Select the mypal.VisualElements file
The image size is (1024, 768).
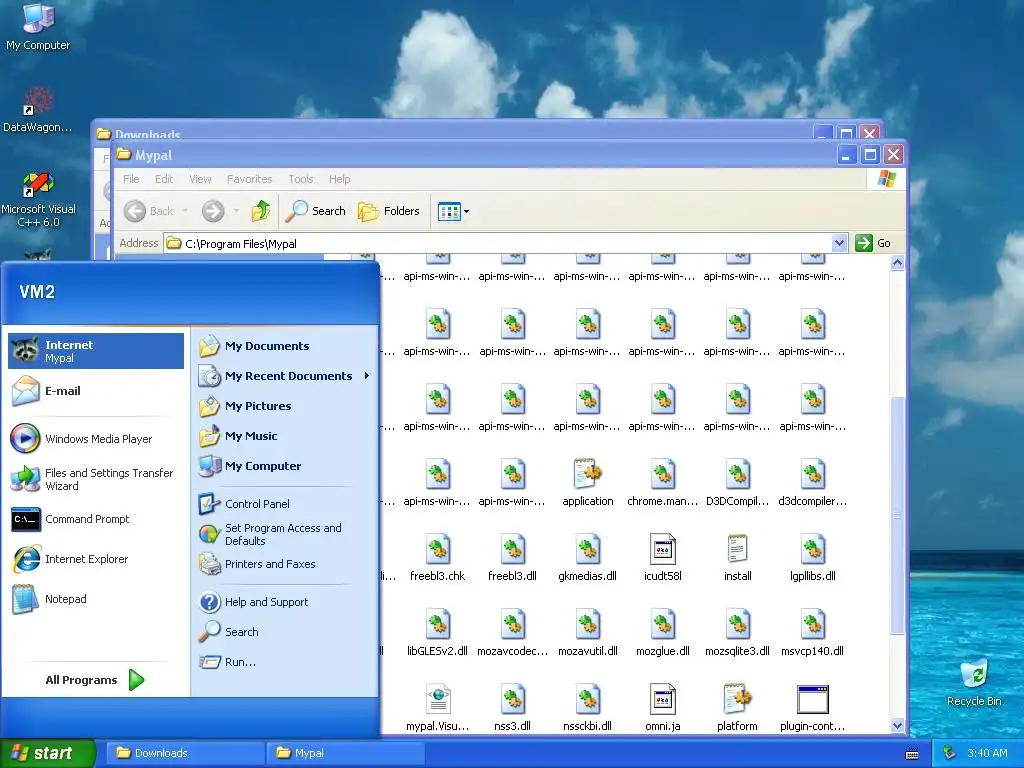point(438,707)
